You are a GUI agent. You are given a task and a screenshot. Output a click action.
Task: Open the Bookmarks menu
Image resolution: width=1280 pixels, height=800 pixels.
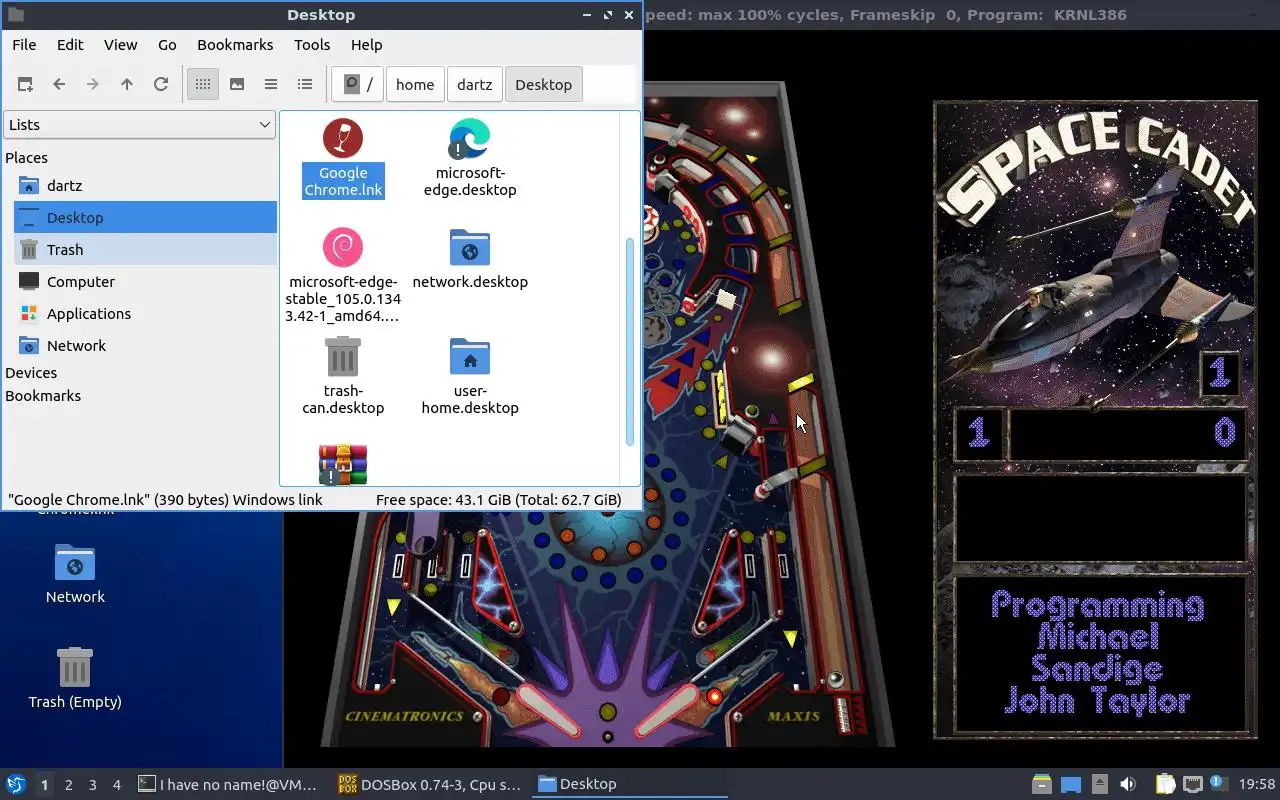coord(235,45)
